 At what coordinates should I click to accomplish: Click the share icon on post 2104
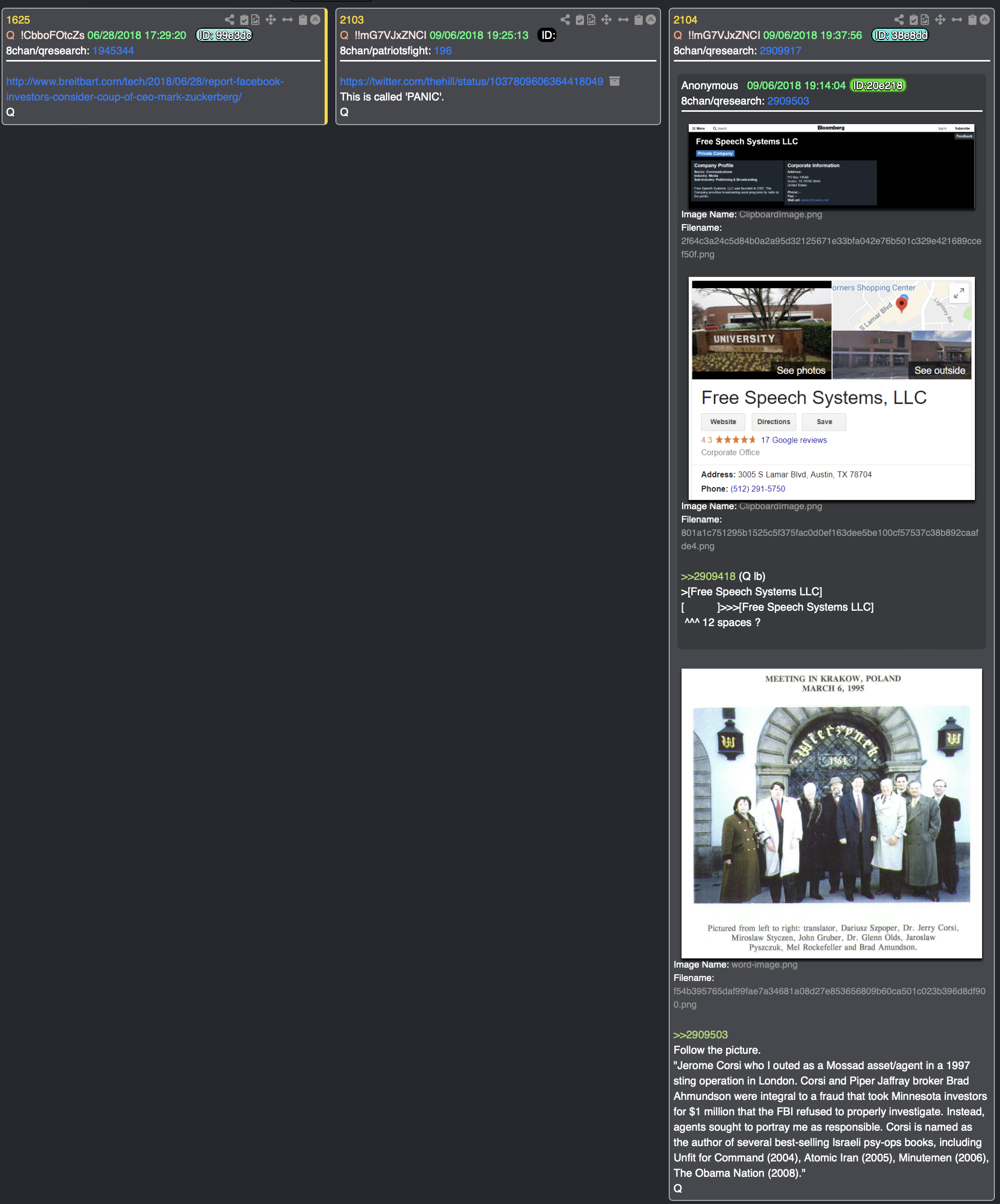[x=899, y=19]
